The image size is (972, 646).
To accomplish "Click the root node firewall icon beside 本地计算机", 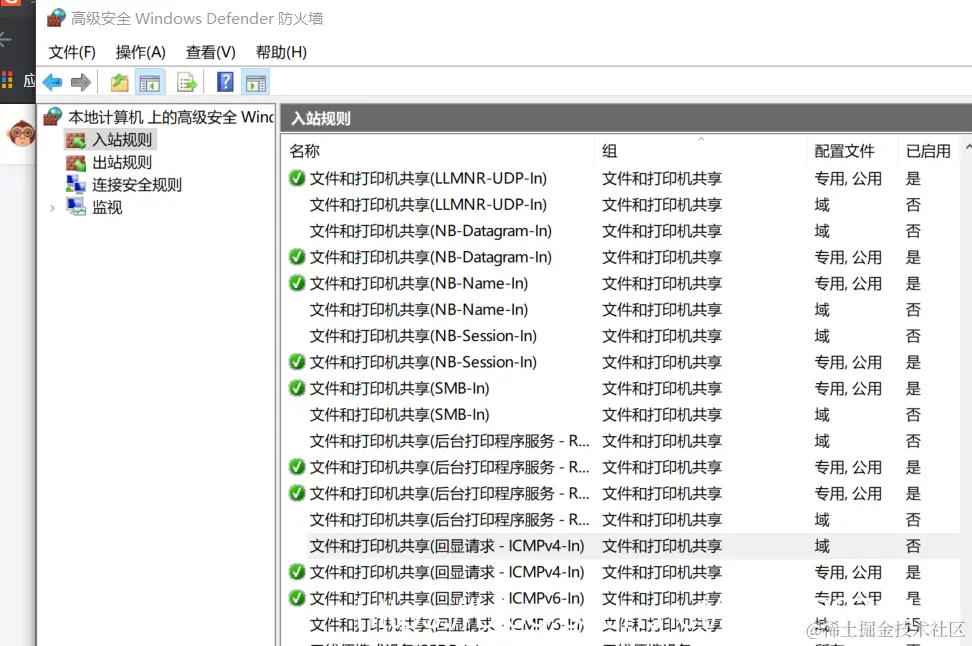I will 53,116.
